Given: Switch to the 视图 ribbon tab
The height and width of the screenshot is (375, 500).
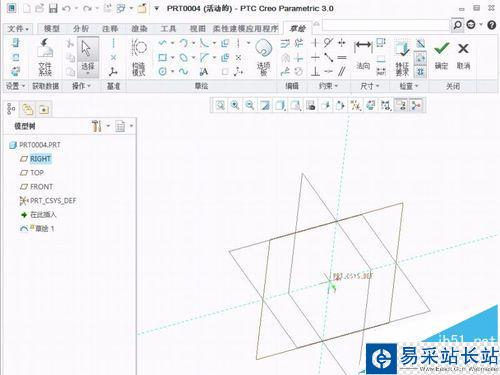Looking at the screenshot, I should pos(197,29).
